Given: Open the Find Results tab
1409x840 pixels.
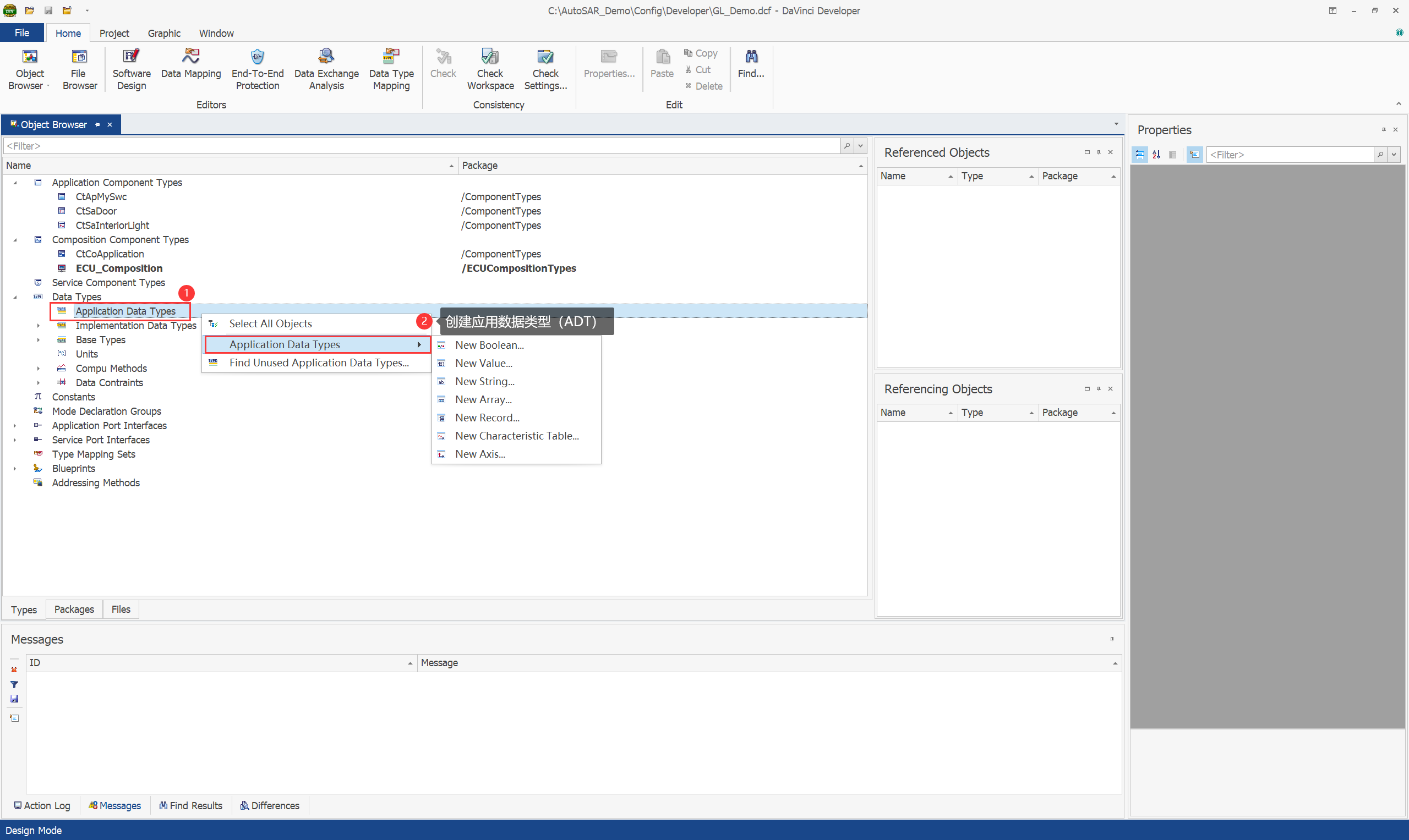Looking at the screenshot, I should pos(191,805).
